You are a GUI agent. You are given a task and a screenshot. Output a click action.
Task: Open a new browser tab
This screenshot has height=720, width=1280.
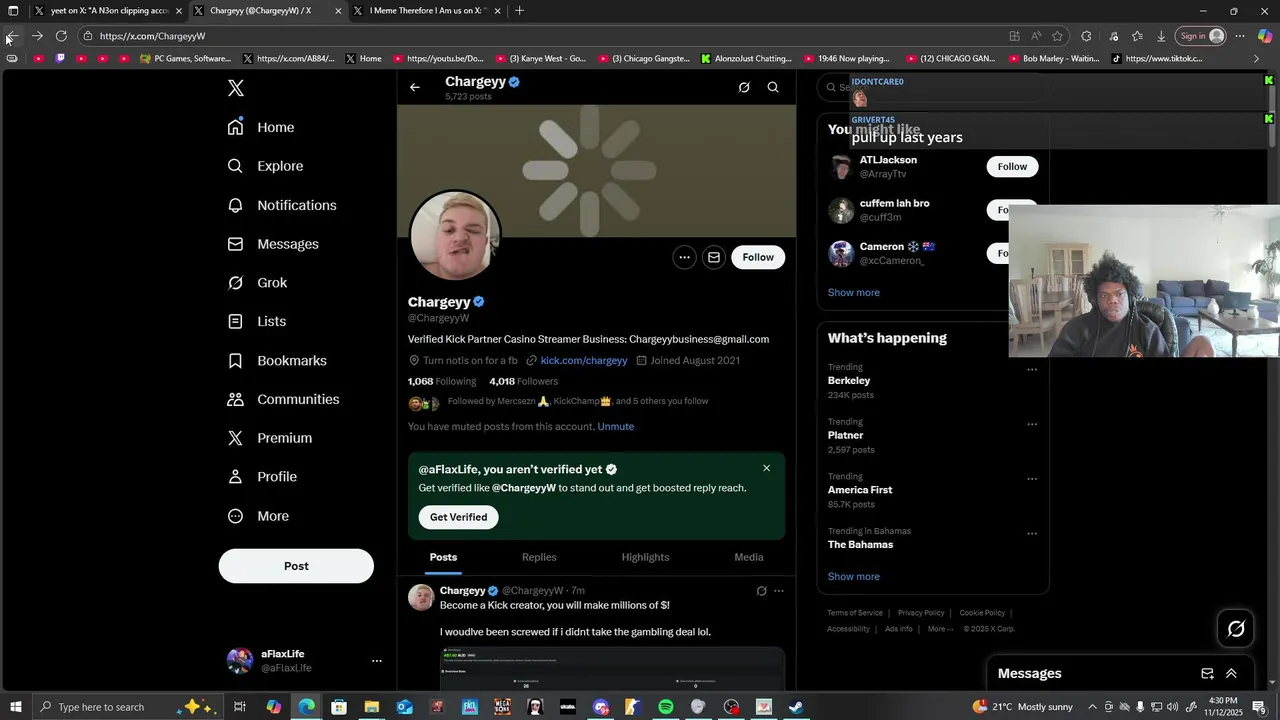[x=519, y=11]
